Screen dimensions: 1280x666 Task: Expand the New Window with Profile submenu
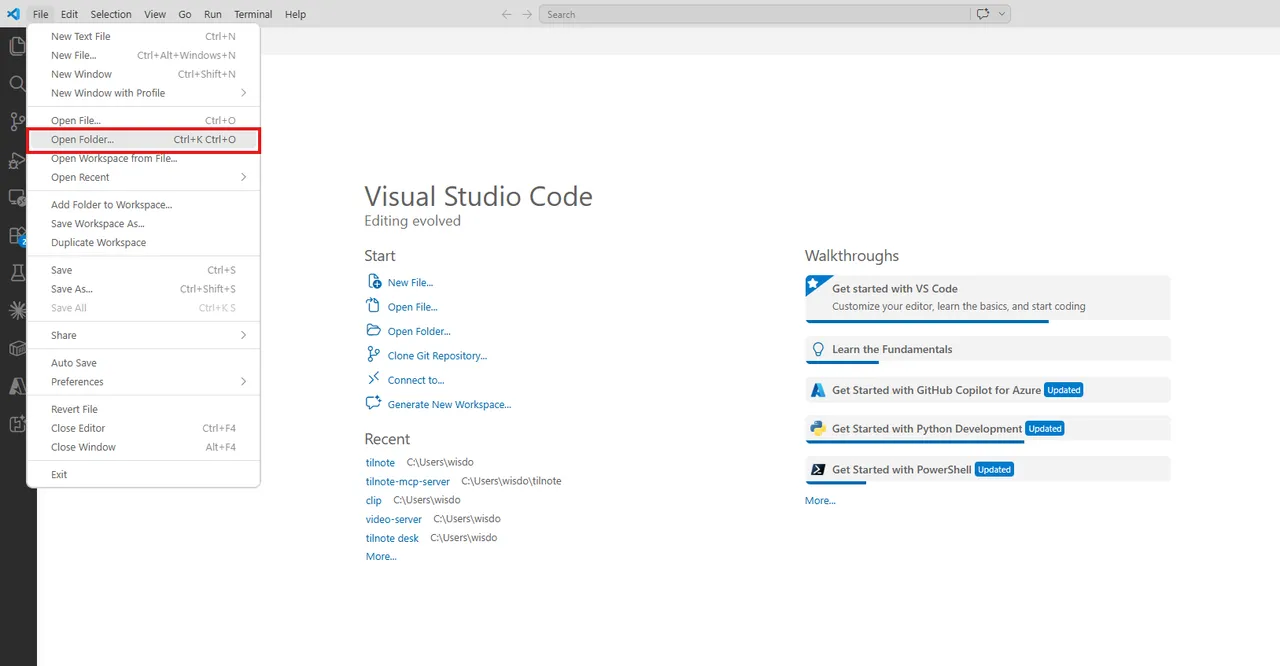point(143,93)
